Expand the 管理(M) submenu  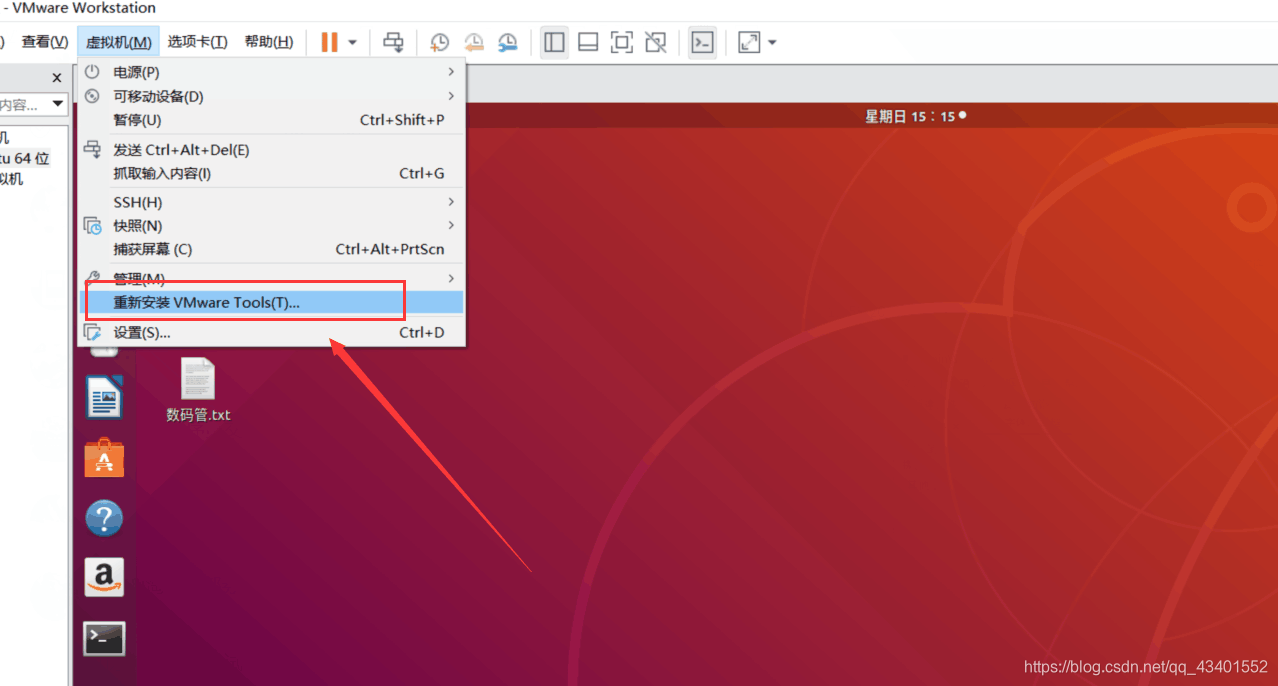pyautogui.click(x=271, y=278)
